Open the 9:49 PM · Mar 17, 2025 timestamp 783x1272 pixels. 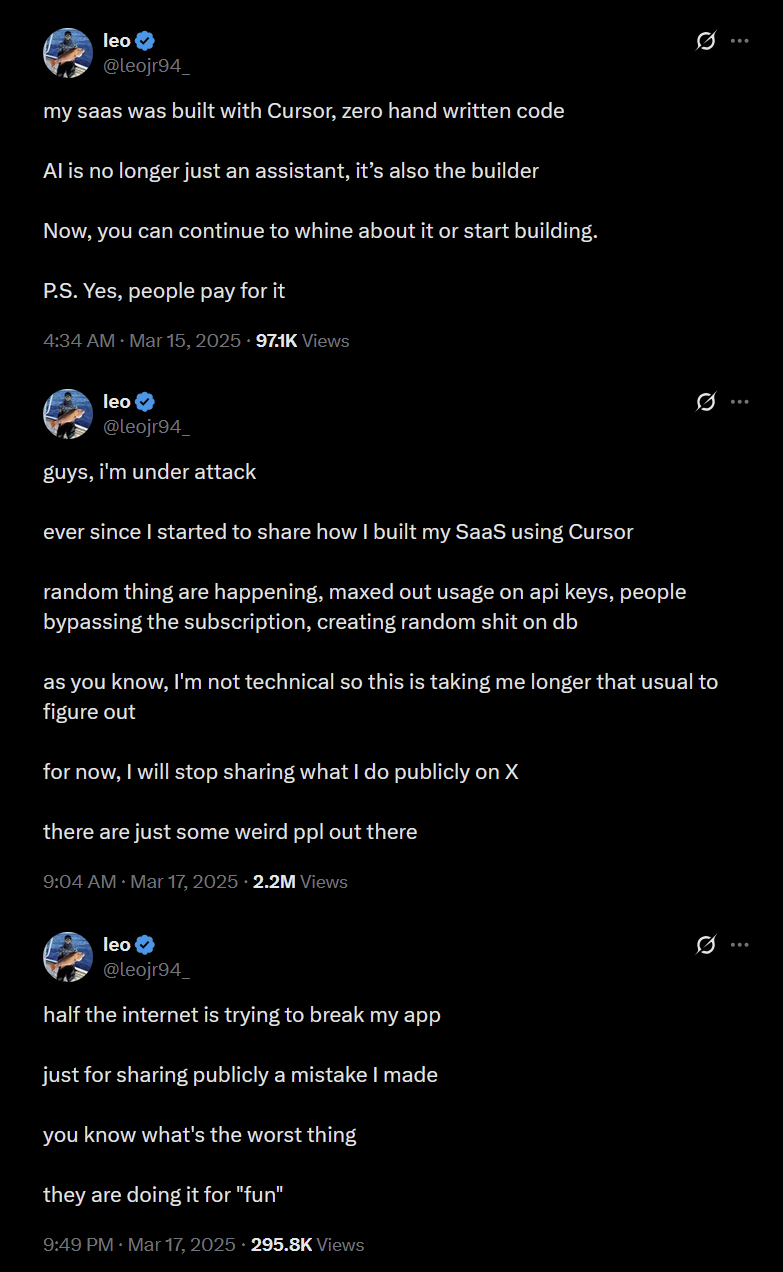[x=139, y=1245]
